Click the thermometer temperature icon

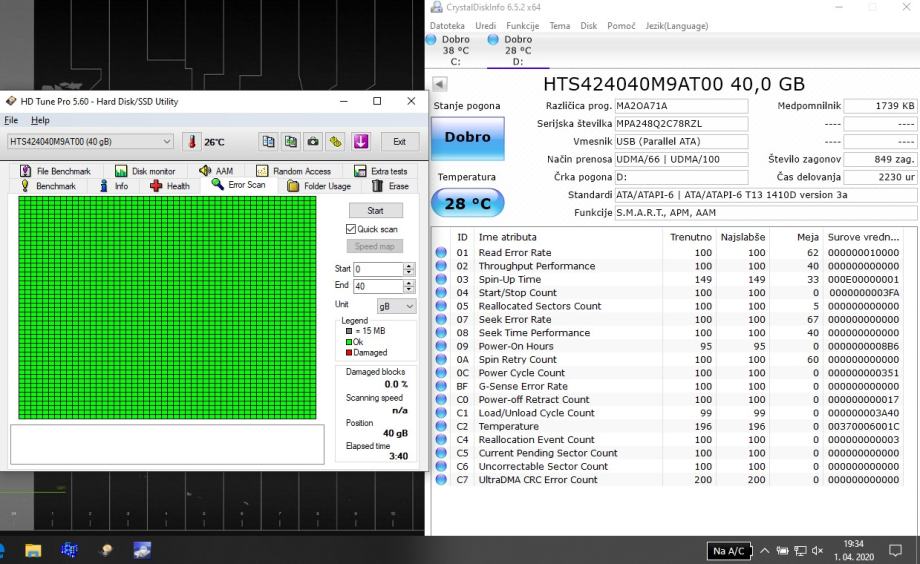[x=192, y=142]
